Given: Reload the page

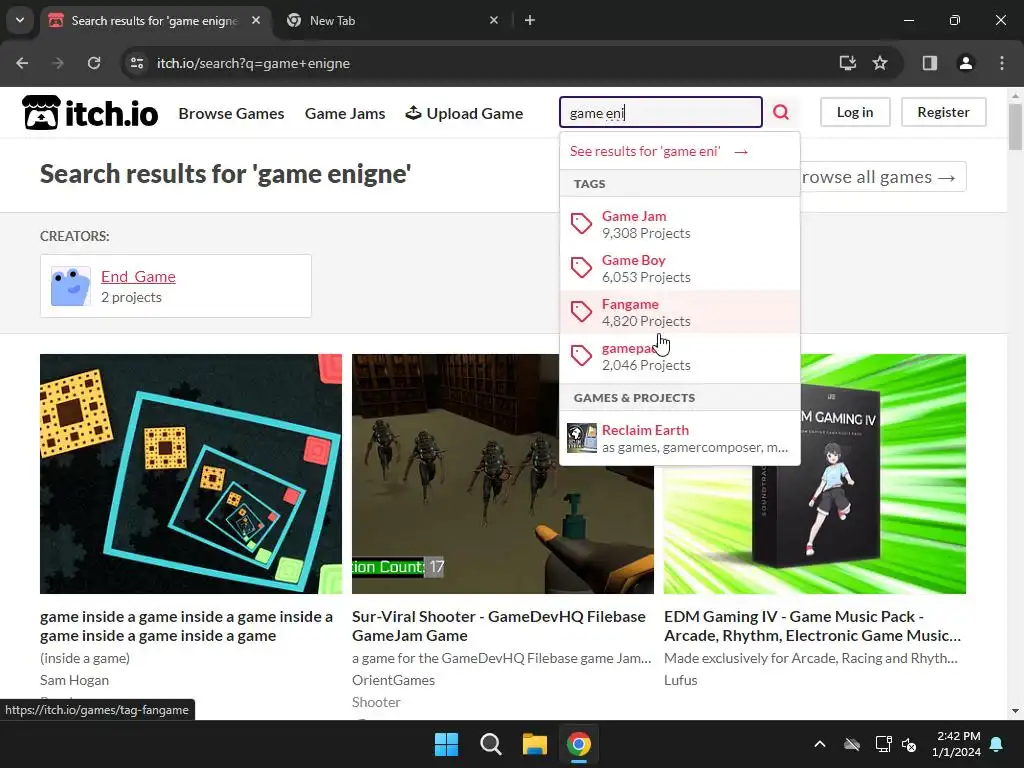Looking at the screenshot, I should point(94,63).
